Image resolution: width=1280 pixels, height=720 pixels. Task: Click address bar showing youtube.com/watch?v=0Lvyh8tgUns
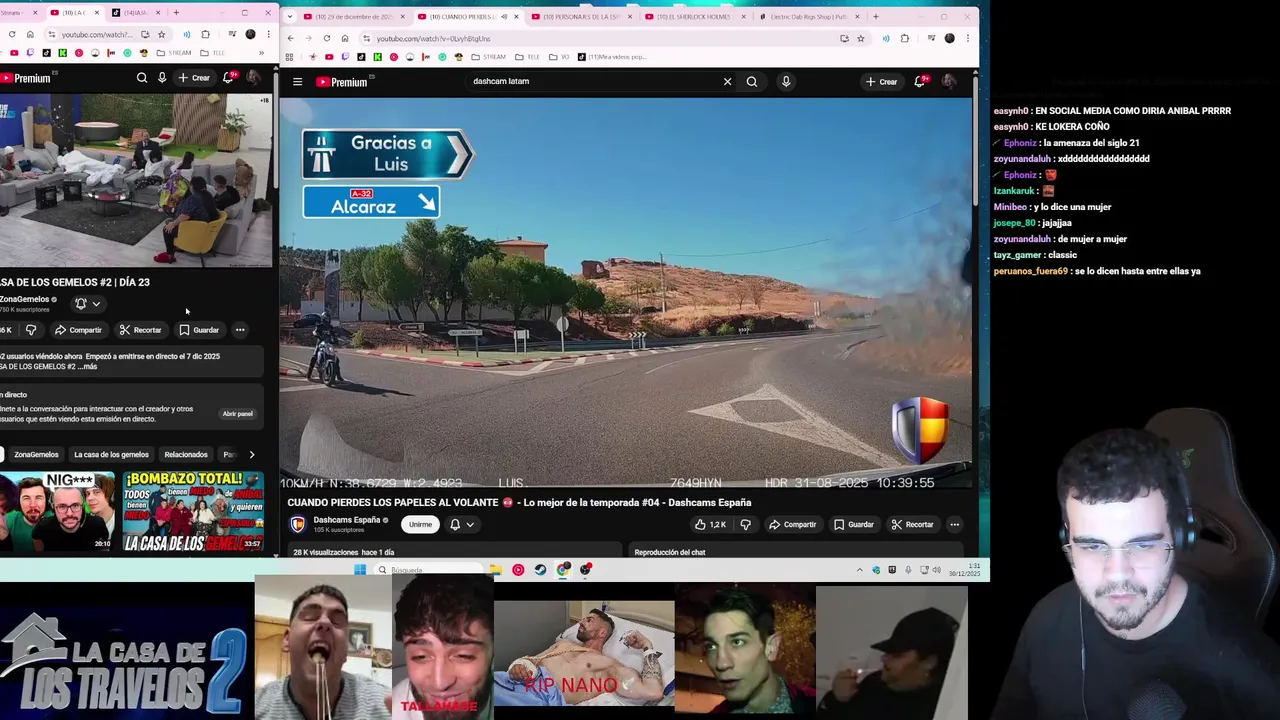[x=600, y=38]
